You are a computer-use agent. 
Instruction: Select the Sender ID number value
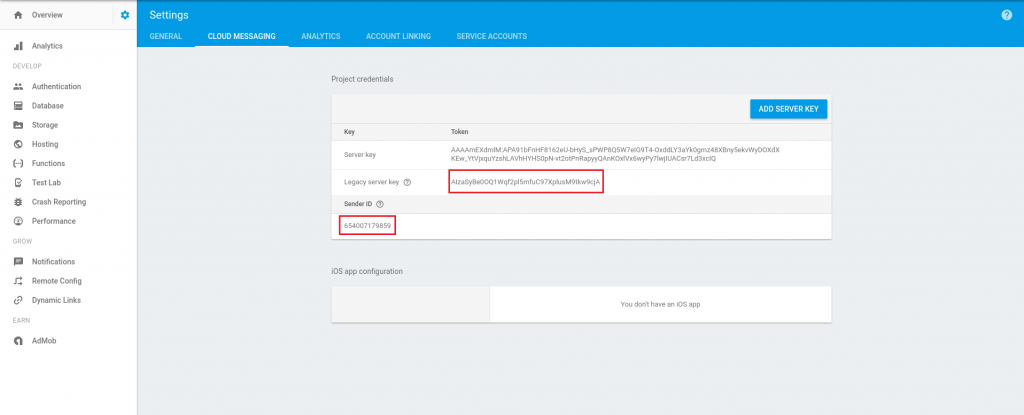pos(368,226)
